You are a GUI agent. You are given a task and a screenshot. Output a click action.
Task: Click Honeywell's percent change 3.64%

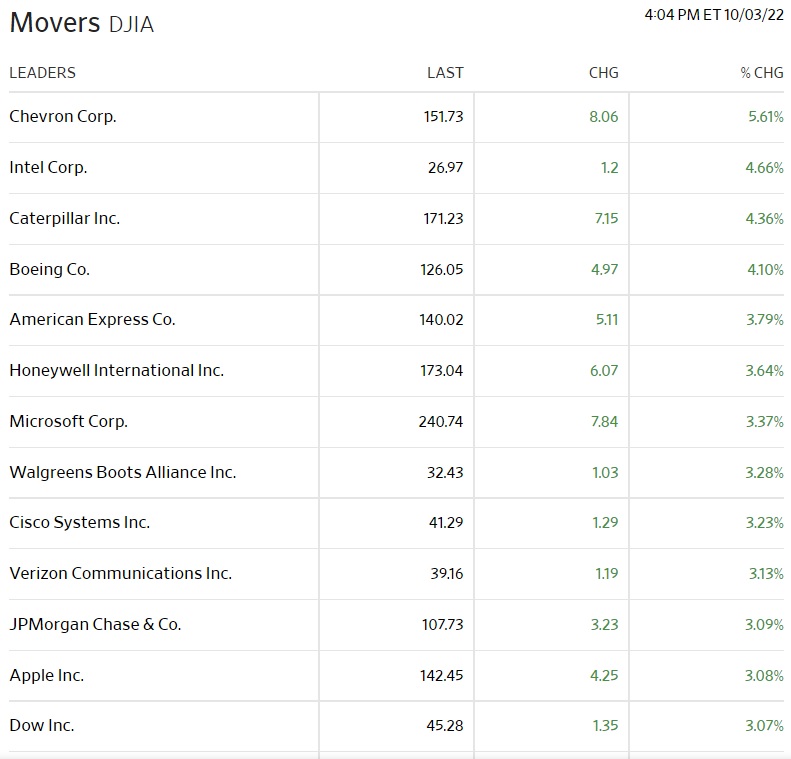[765, 370]
